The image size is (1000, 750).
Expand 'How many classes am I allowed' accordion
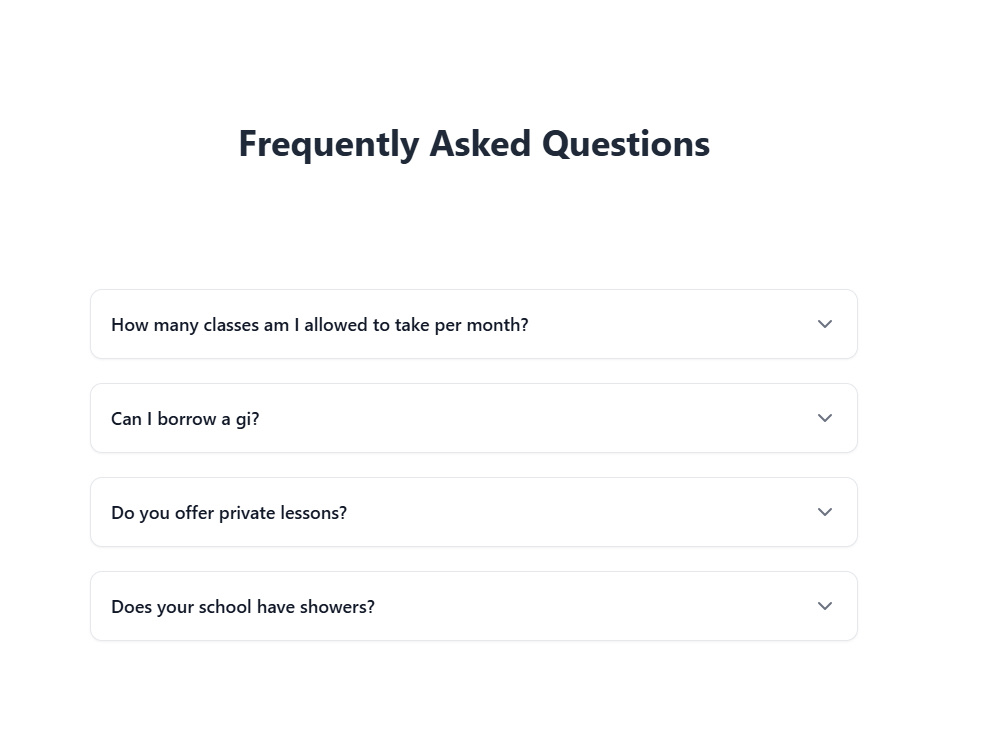(x=474, y=324)
